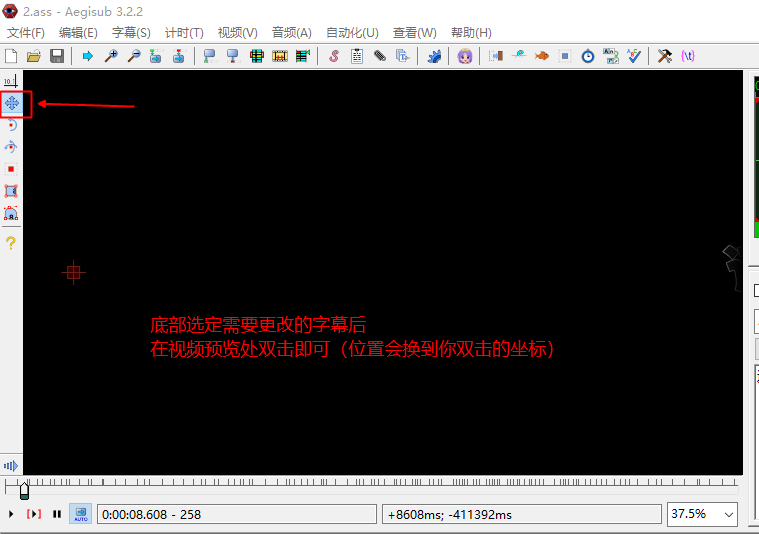
Task: Open Options hammer and wrench icon
Action: (x=665, y=56)
